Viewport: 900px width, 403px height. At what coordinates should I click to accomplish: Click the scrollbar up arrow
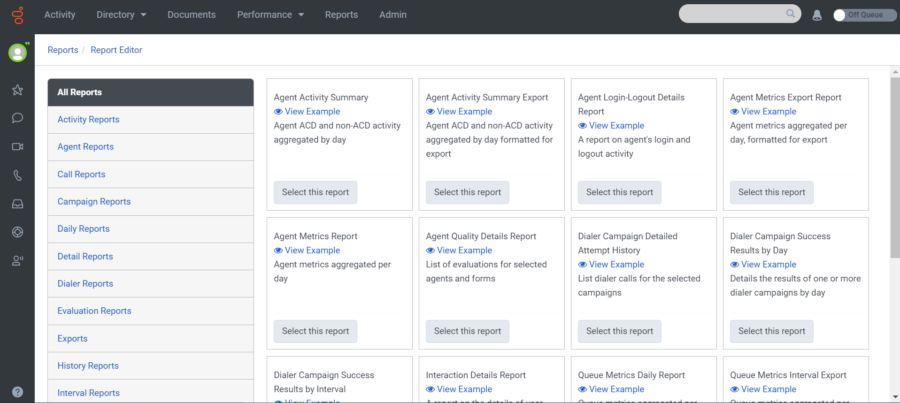895,71
